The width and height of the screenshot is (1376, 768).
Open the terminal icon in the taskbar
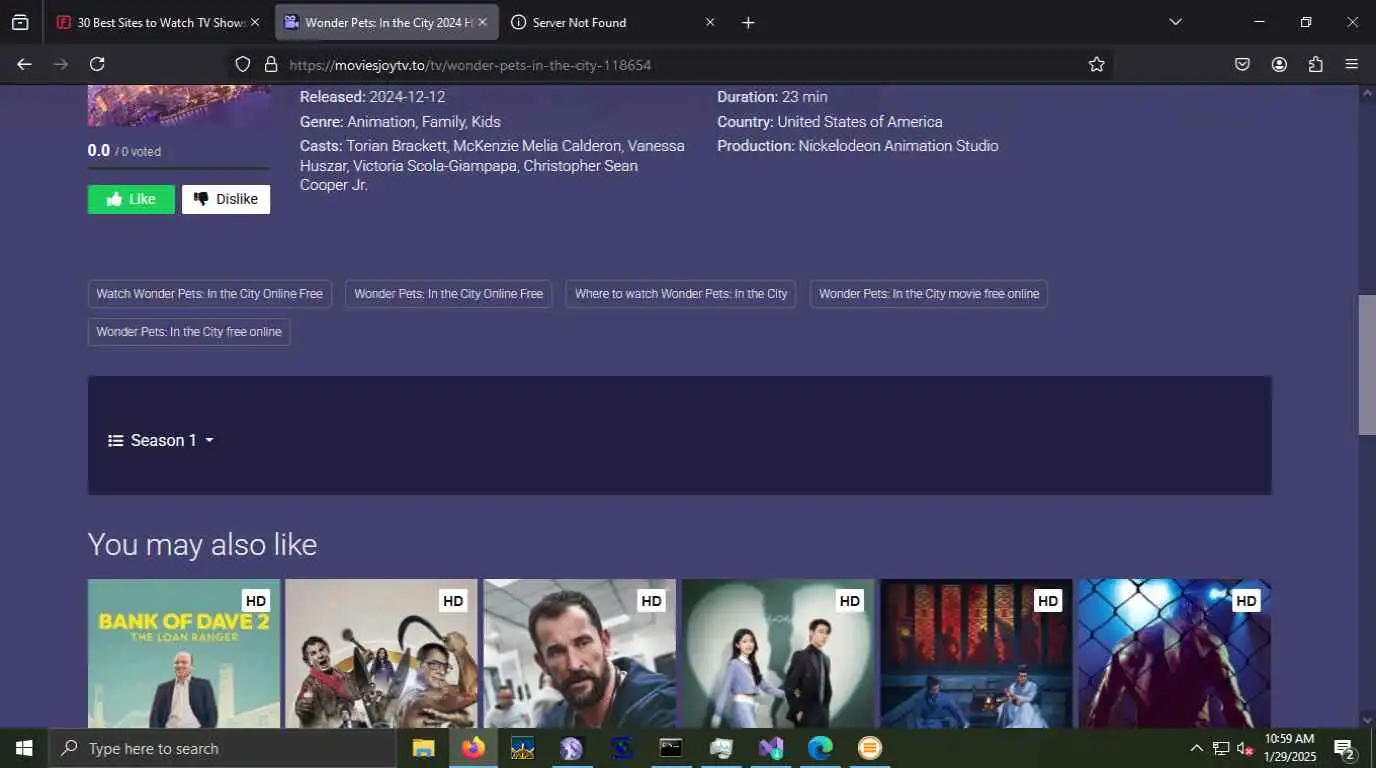tap(671, 748)
